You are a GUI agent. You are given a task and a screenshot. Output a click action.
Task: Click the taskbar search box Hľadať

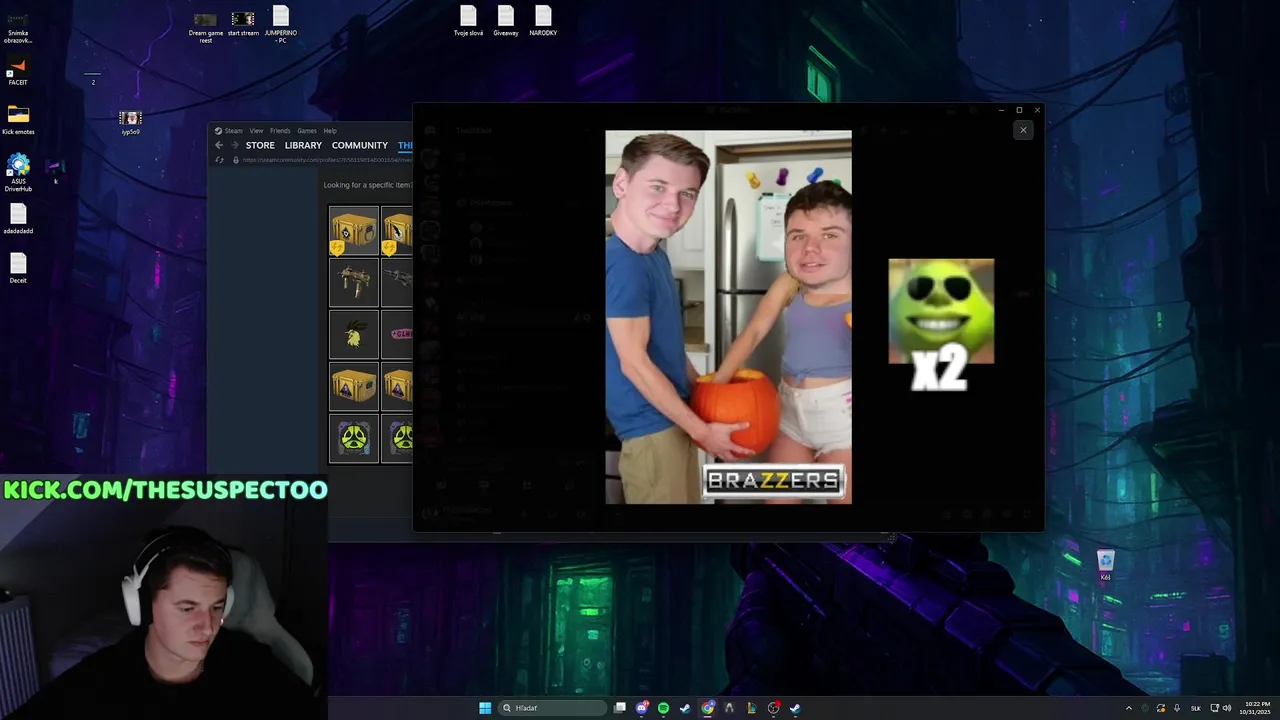pyautogui.click(x=552, y=708)
